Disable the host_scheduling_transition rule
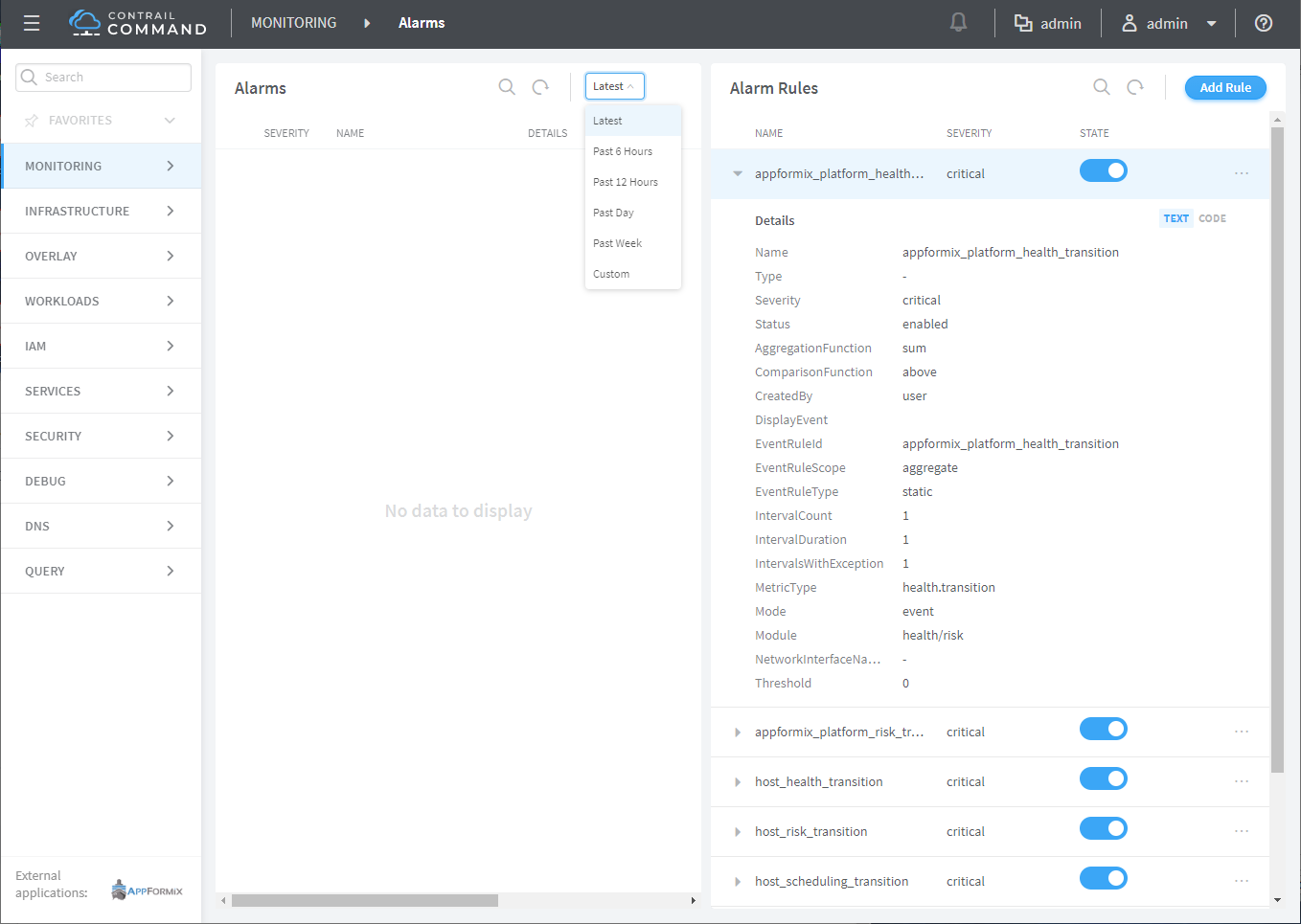This screenshot has height=924, width=1301. click(x=1104, y=878)
